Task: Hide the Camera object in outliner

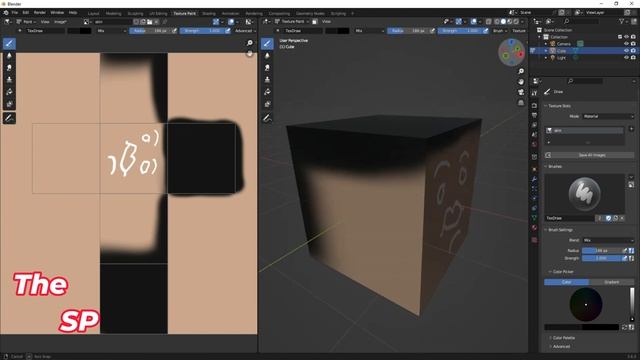Action: click(626, 44)
